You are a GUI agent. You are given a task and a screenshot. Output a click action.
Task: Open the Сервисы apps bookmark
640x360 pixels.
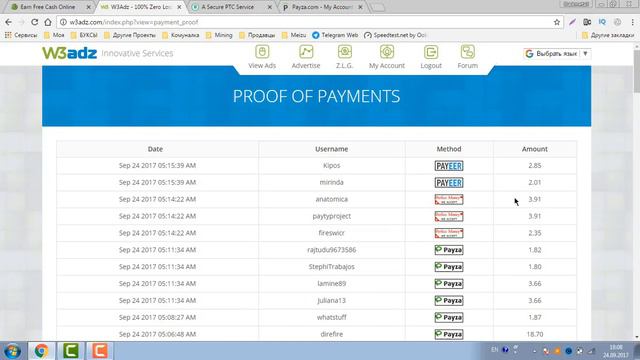pos(21,35)
